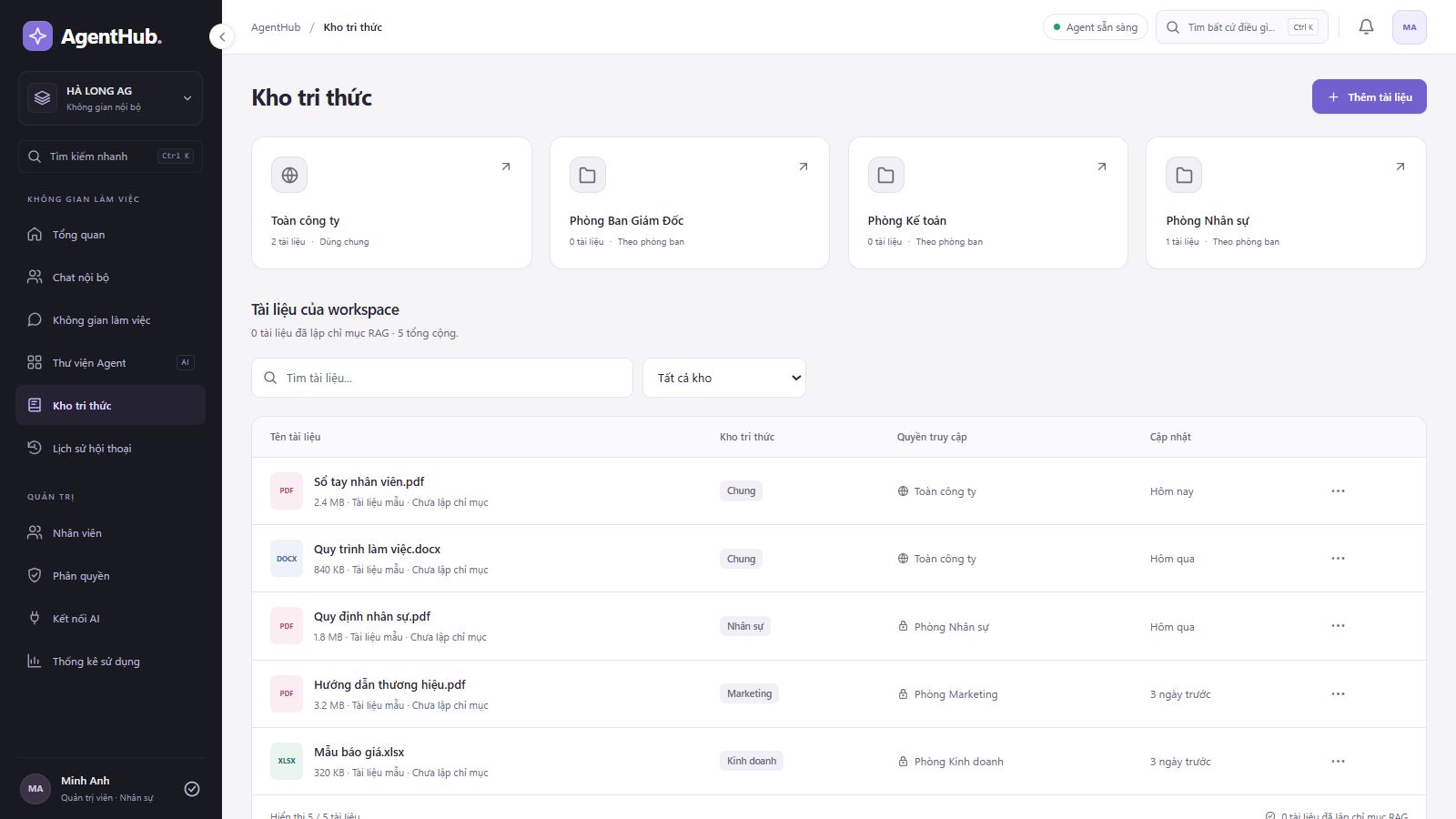Click the Nhân sự tag in the Kho tri thức column
The width and height of the screenshot is (1456, 819).
pos(745,626)
